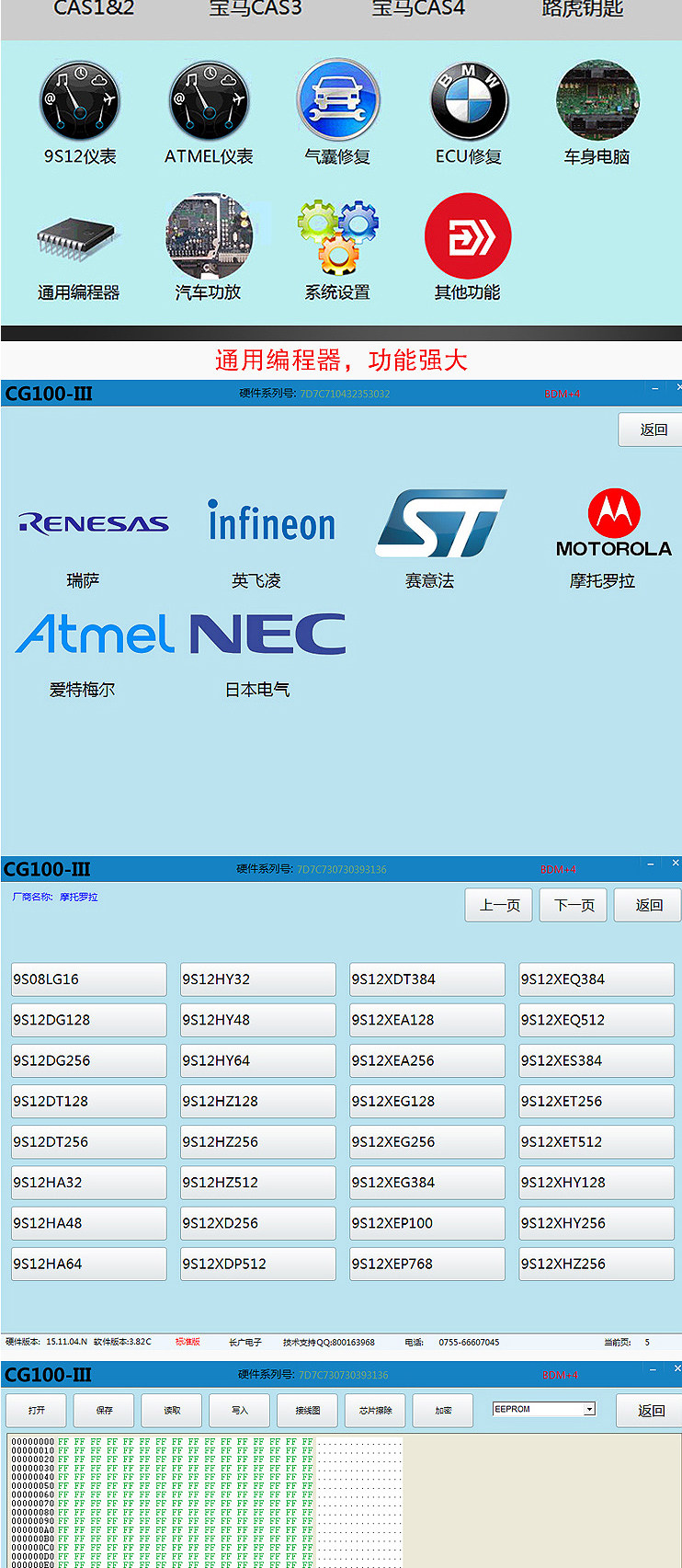Image resolution: width=682 pixels, height=1568 pixels.
Task: Select chip 9S12HZ512
Action: point(258,1183)
